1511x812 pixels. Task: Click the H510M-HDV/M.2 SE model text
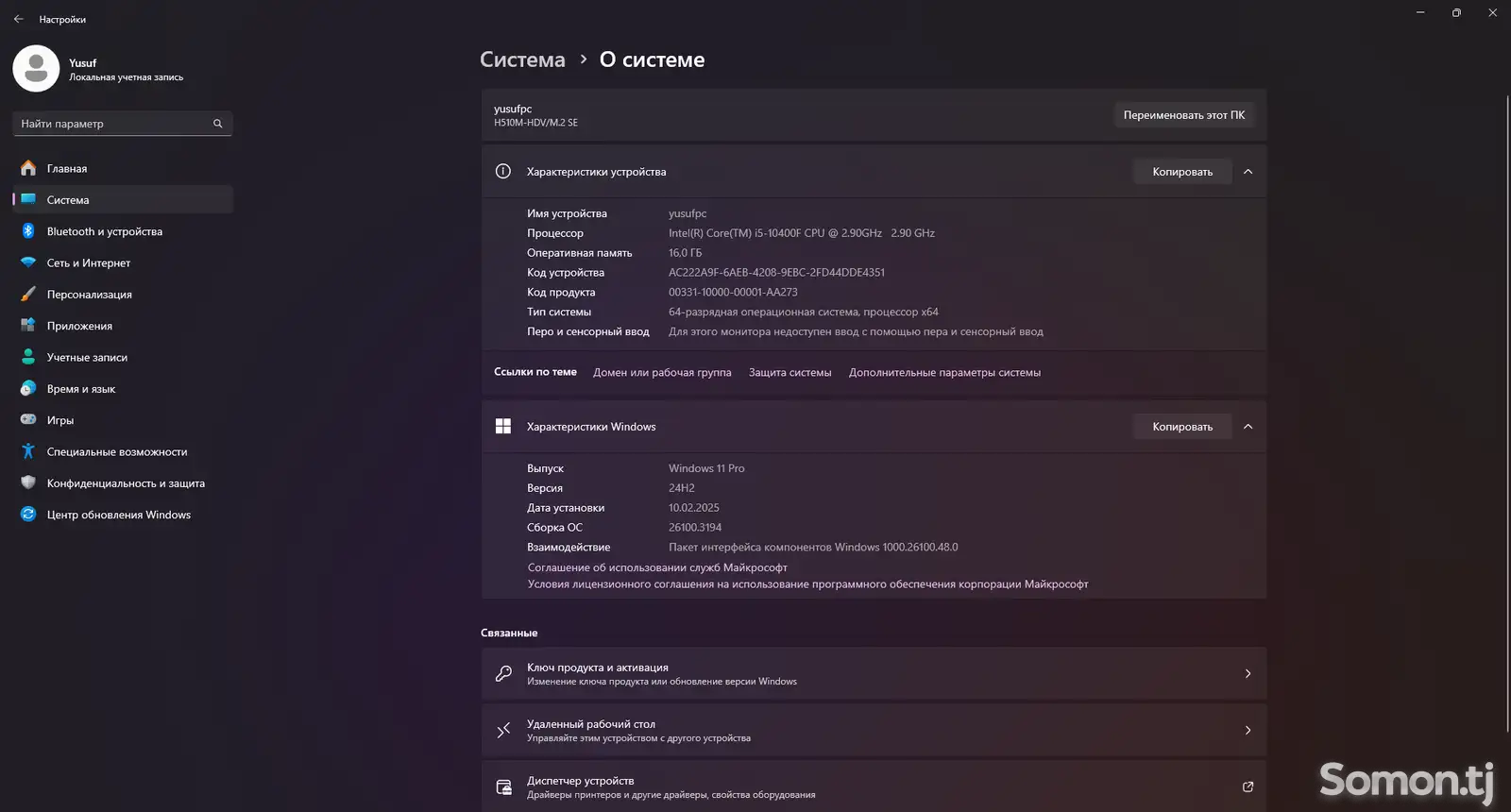click(x=535, y=123)
